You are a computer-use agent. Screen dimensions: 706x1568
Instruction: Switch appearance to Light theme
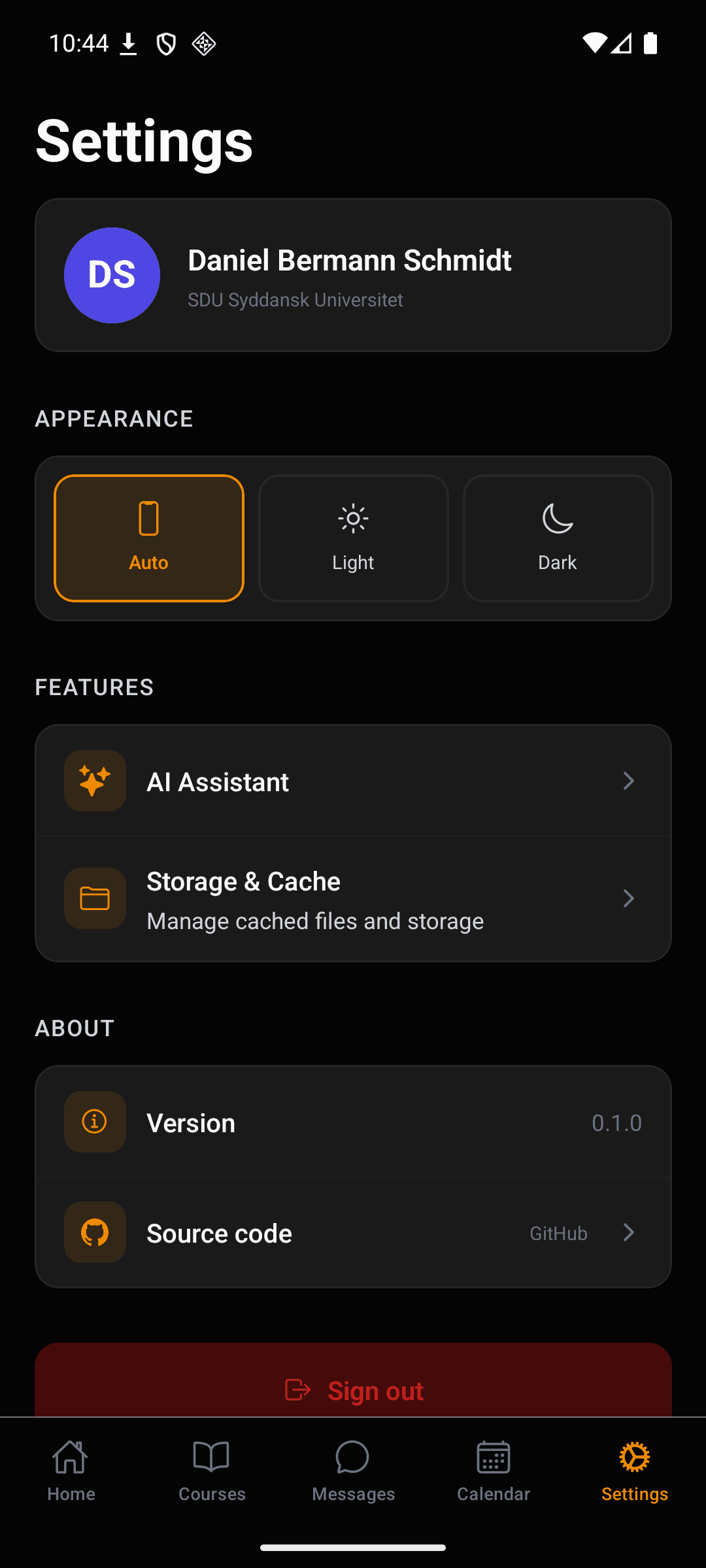[x=353, y=538]
